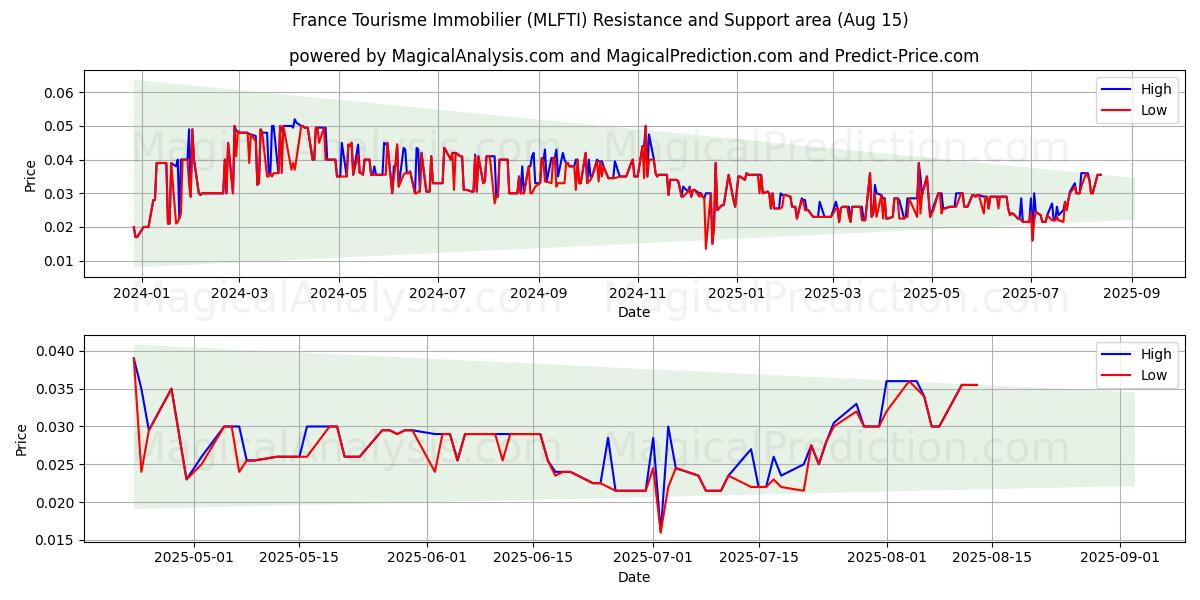This screenshot has height=600, width=1200.
Task: Click the 0.025 price tick on bottom chart
Action: coord(56,465)
